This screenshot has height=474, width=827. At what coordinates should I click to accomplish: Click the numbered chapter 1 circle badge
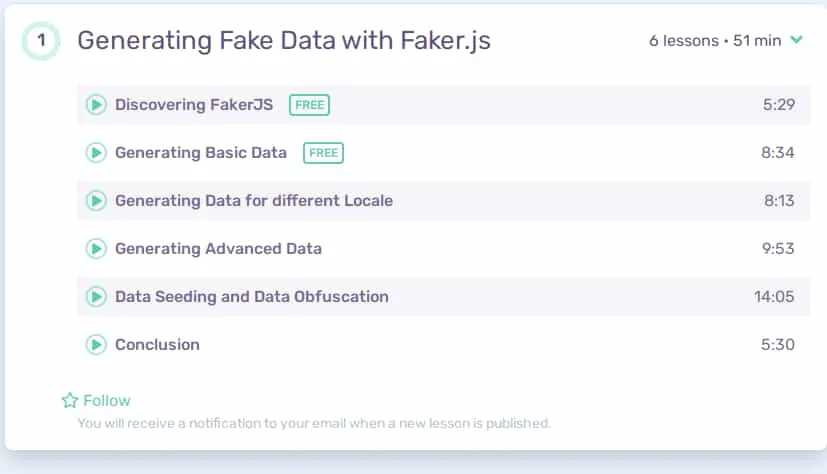click(x=41, y=41)
